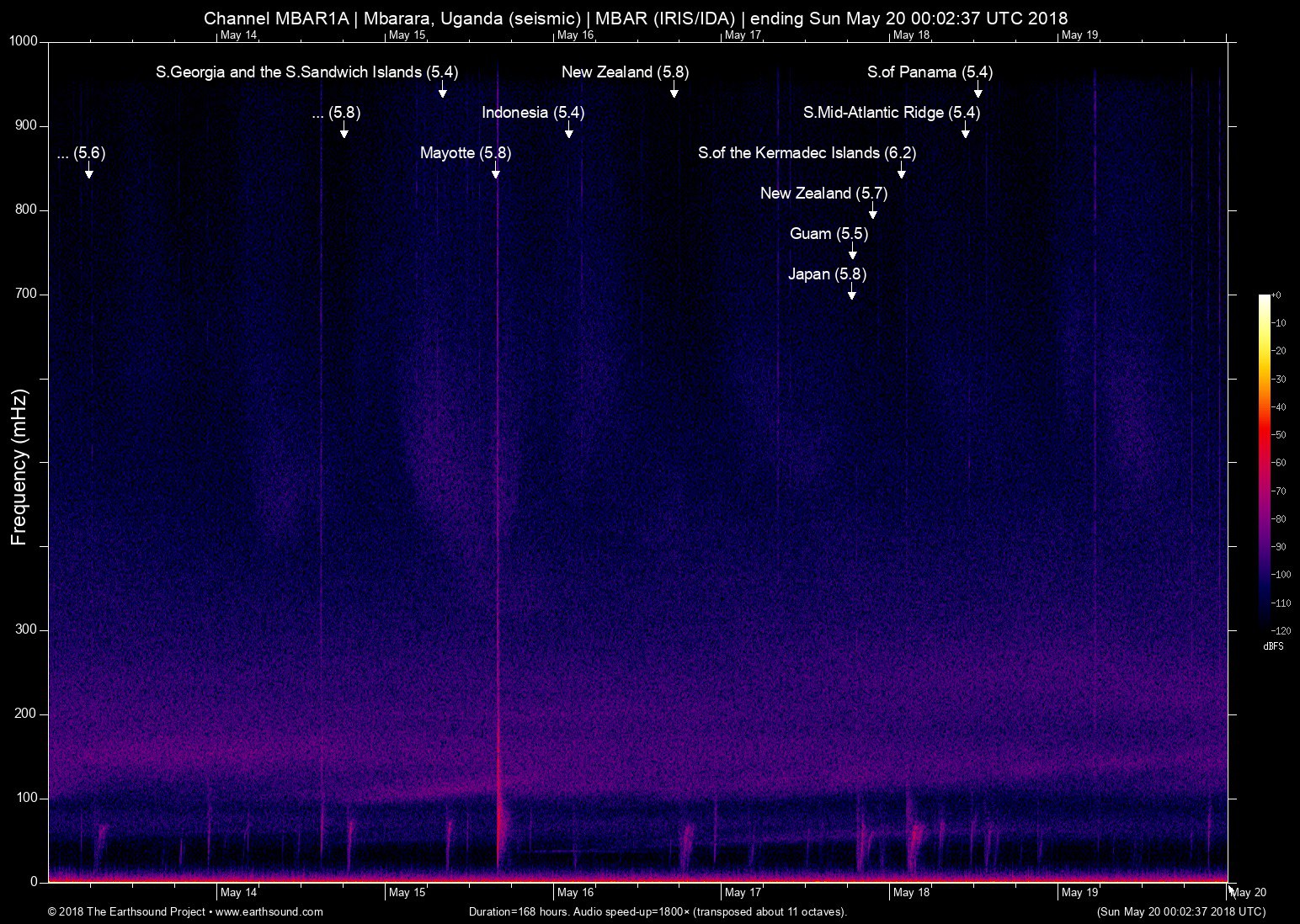Screen dimensions: 1300x924
Task: Click the arrow below S.of Panama (5.4)
Action: click(x=978, y=92)
